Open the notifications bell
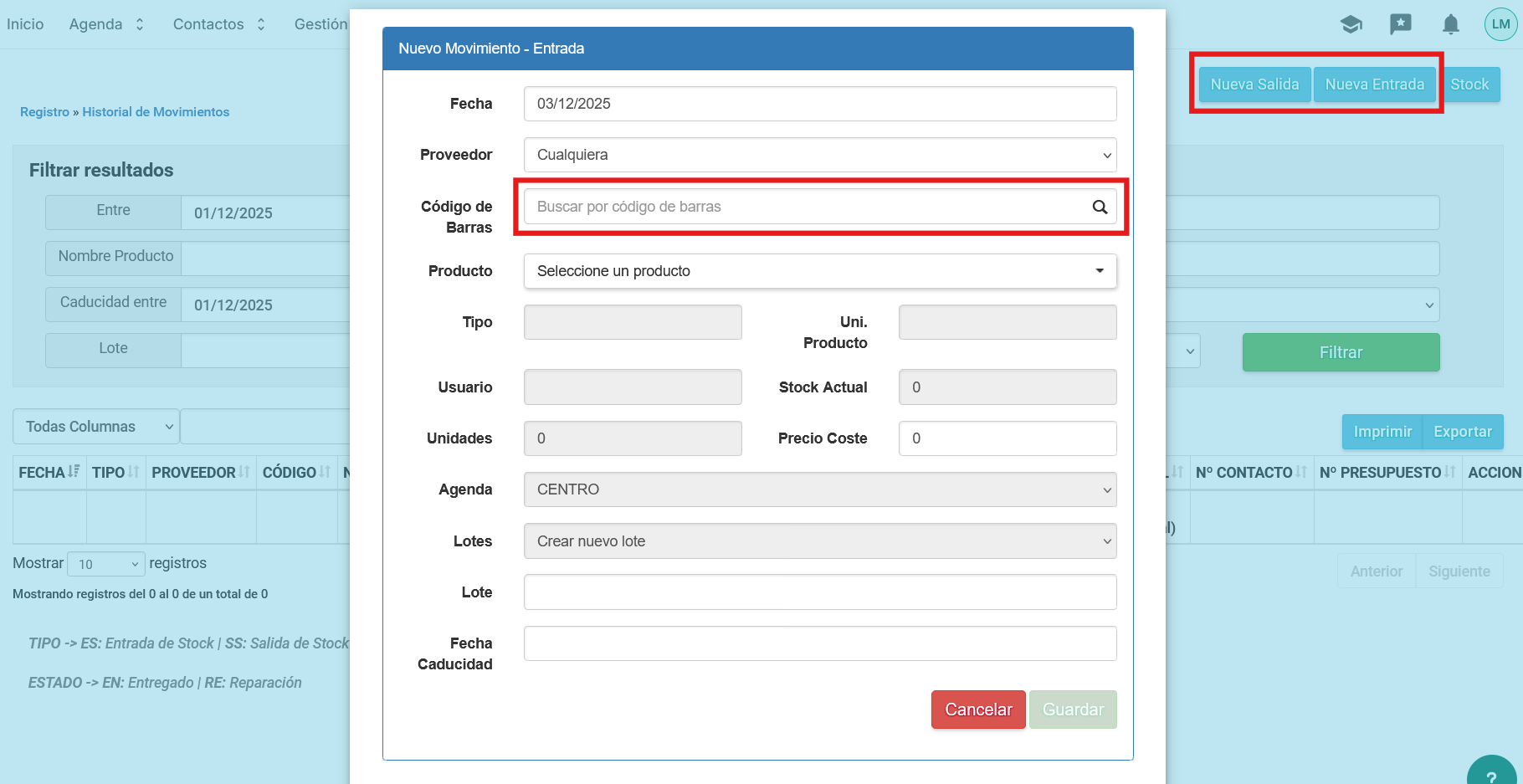This screenshot has width=1523, height=784. click(x=1450, y=24)
